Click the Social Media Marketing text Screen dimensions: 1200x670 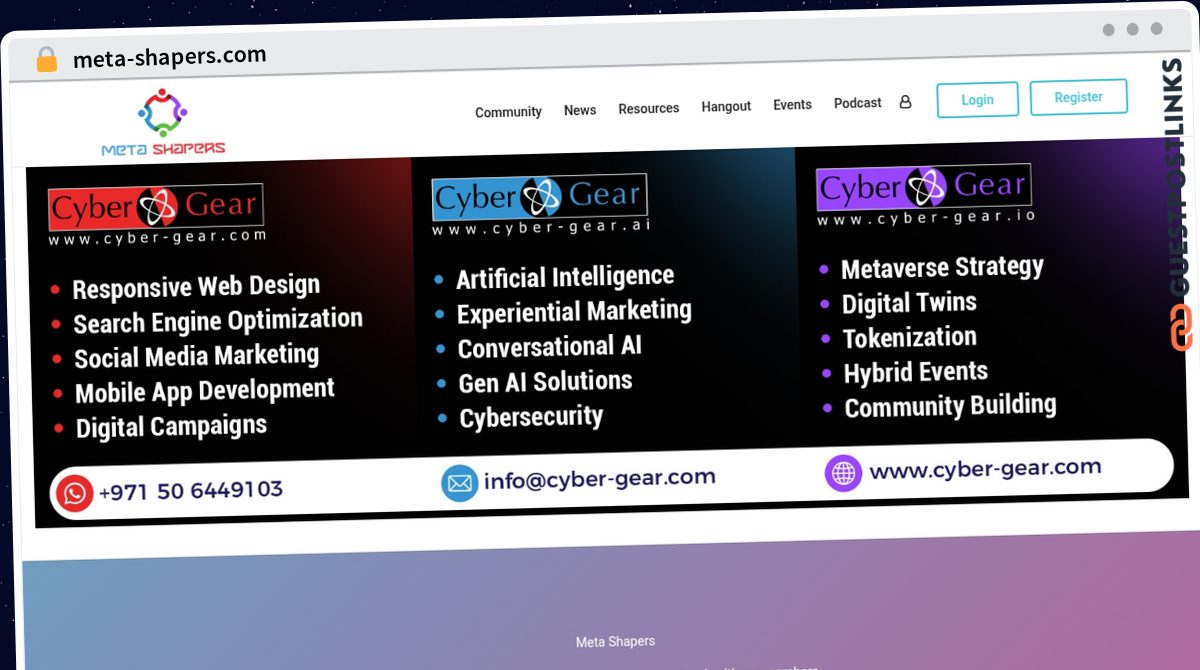(x=197, y=357)
